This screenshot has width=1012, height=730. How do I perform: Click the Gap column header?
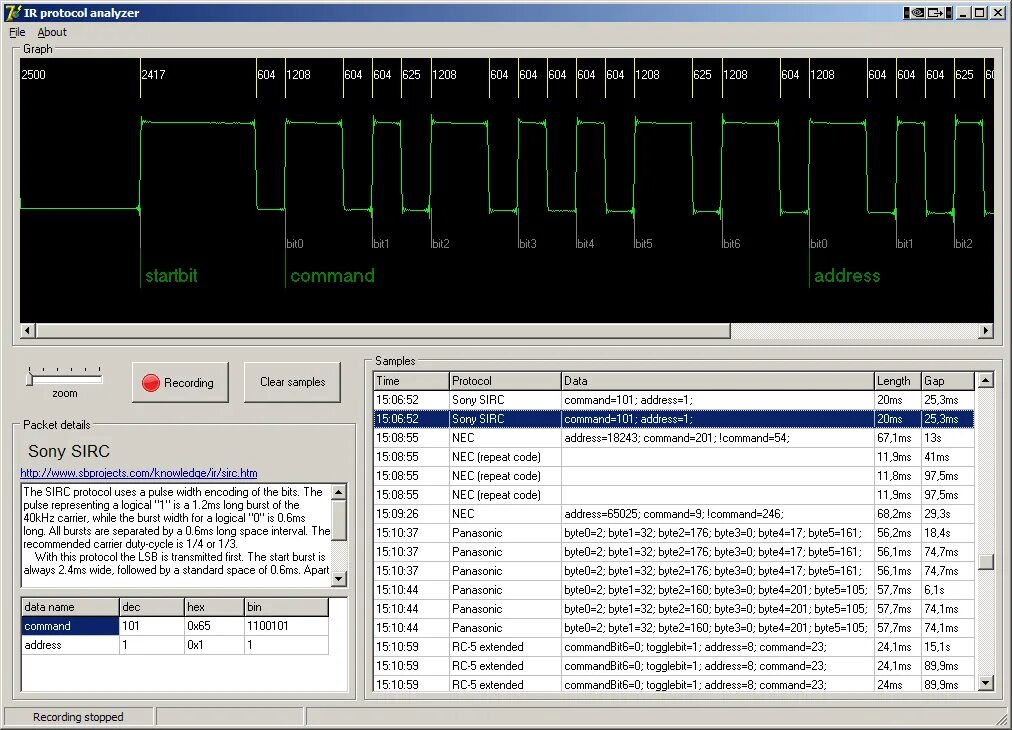pyautogui.click(x=947, y=381)
